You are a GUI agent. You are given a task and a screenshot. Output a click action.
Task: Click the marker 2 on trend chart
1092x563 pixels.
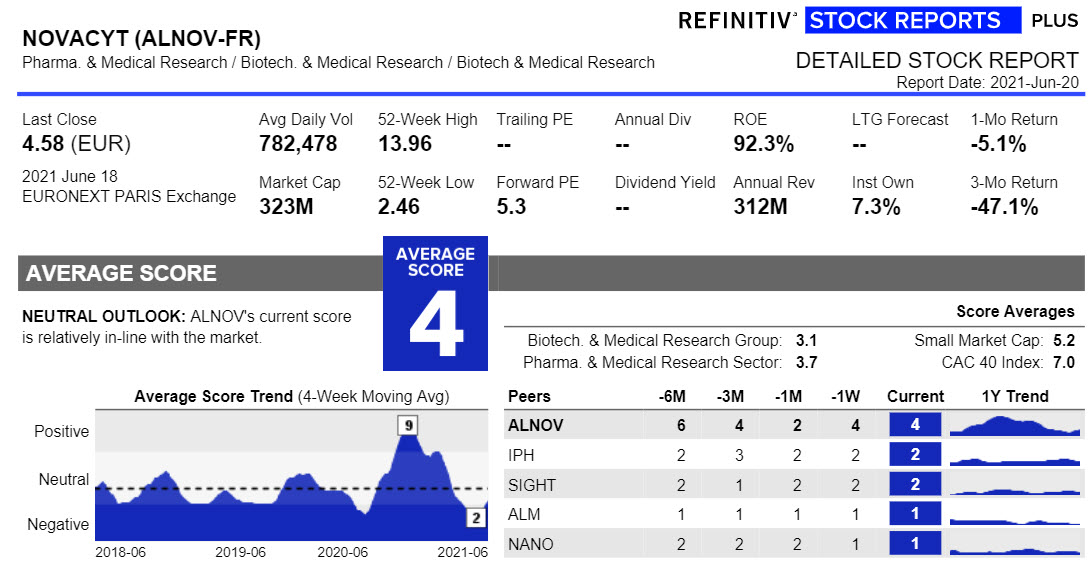pyautogui.click(x=476, y=517)
